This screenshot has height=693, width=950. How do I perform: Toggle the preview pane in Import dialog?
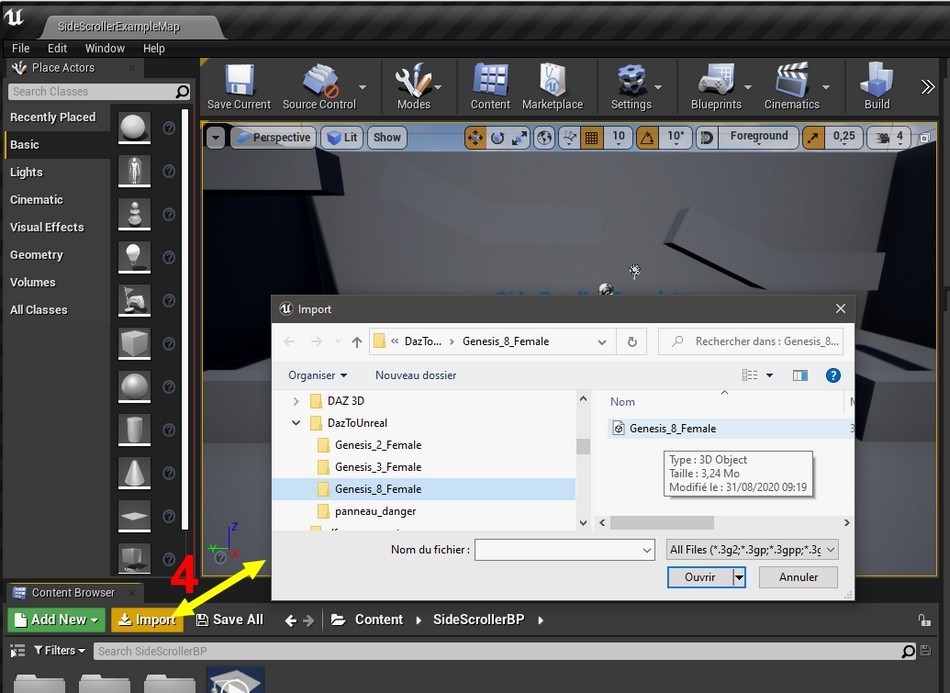tap(800, 376)
